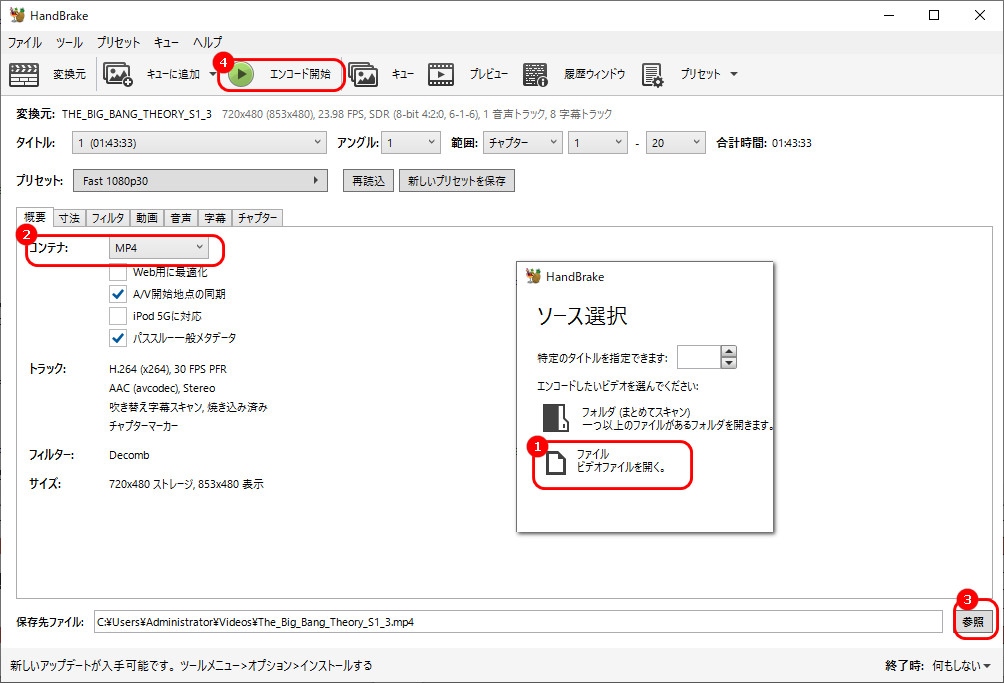
Task: Switch to the 字幕 tab
Action: (215, 218)
